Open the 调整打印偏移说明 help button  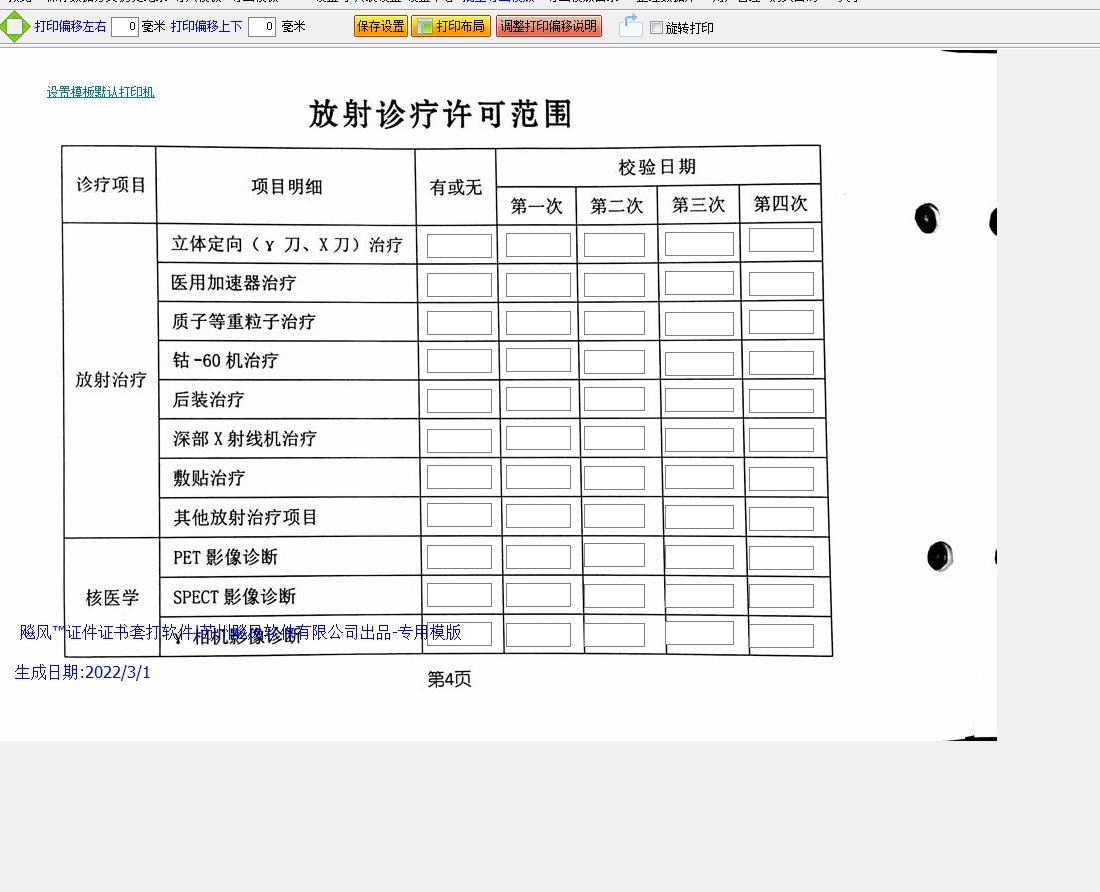[548, 27]
